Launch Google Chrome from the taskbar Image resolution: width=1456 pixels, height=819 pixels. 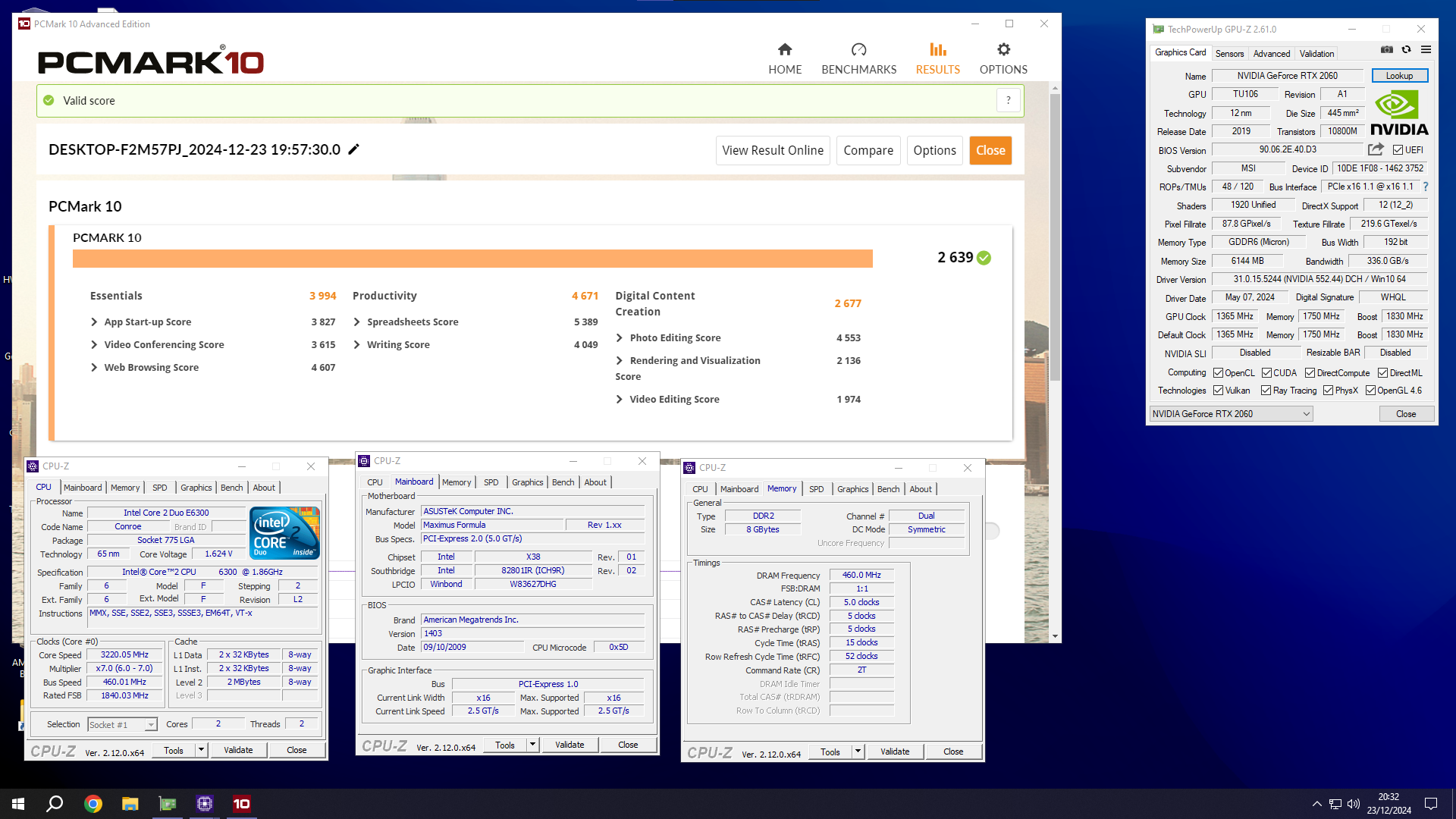[x=93, y=804]
